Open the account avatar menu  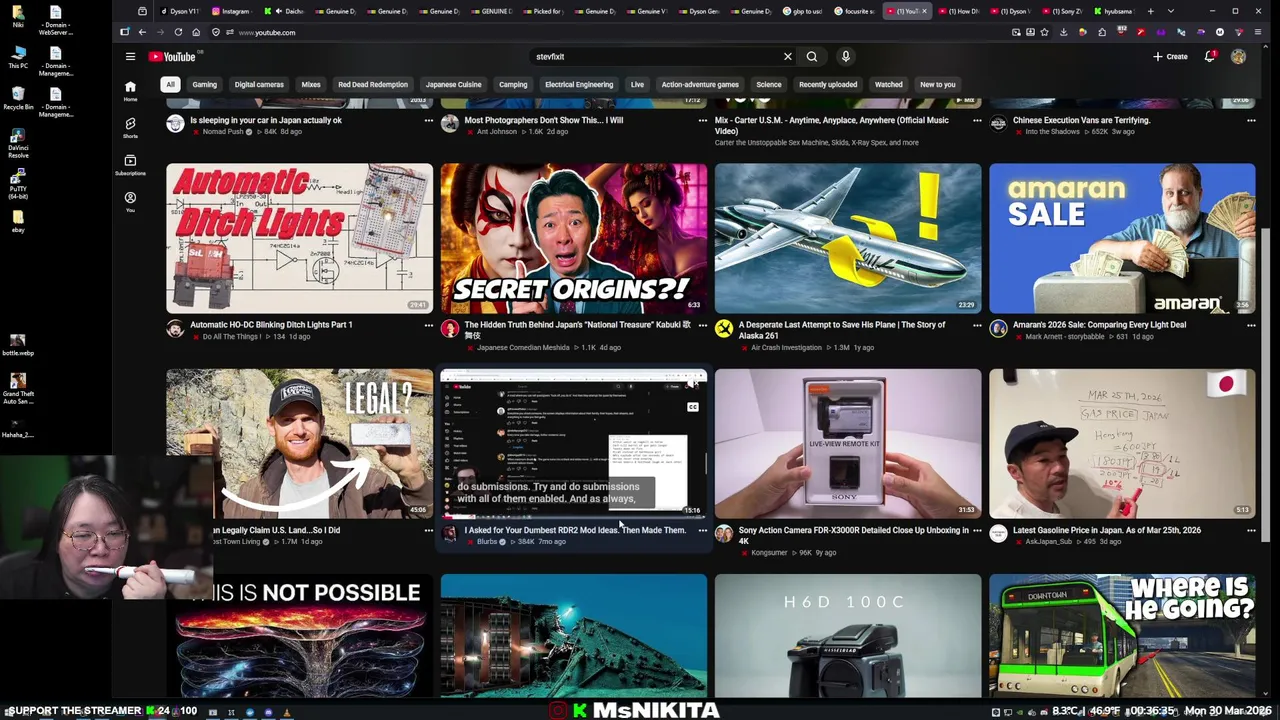[1238, 57]
